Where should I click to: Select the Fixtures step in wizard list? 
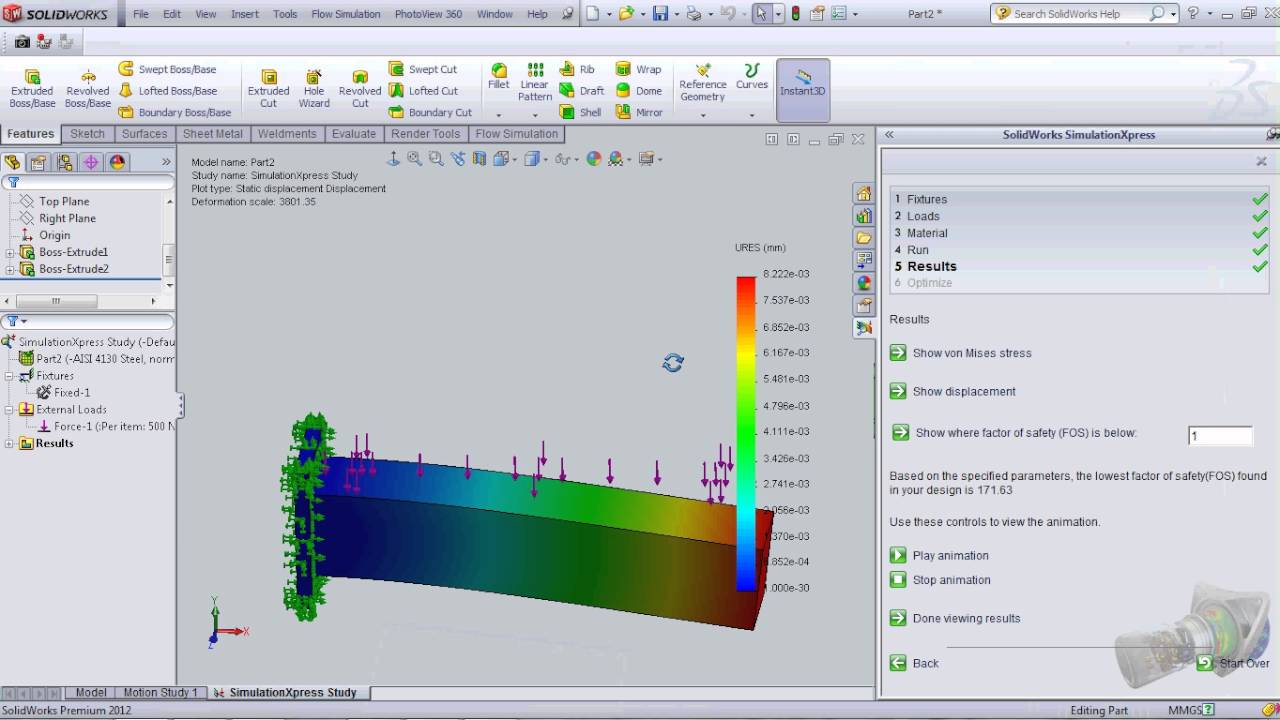pyautogui.click(x=1080, y=199)
